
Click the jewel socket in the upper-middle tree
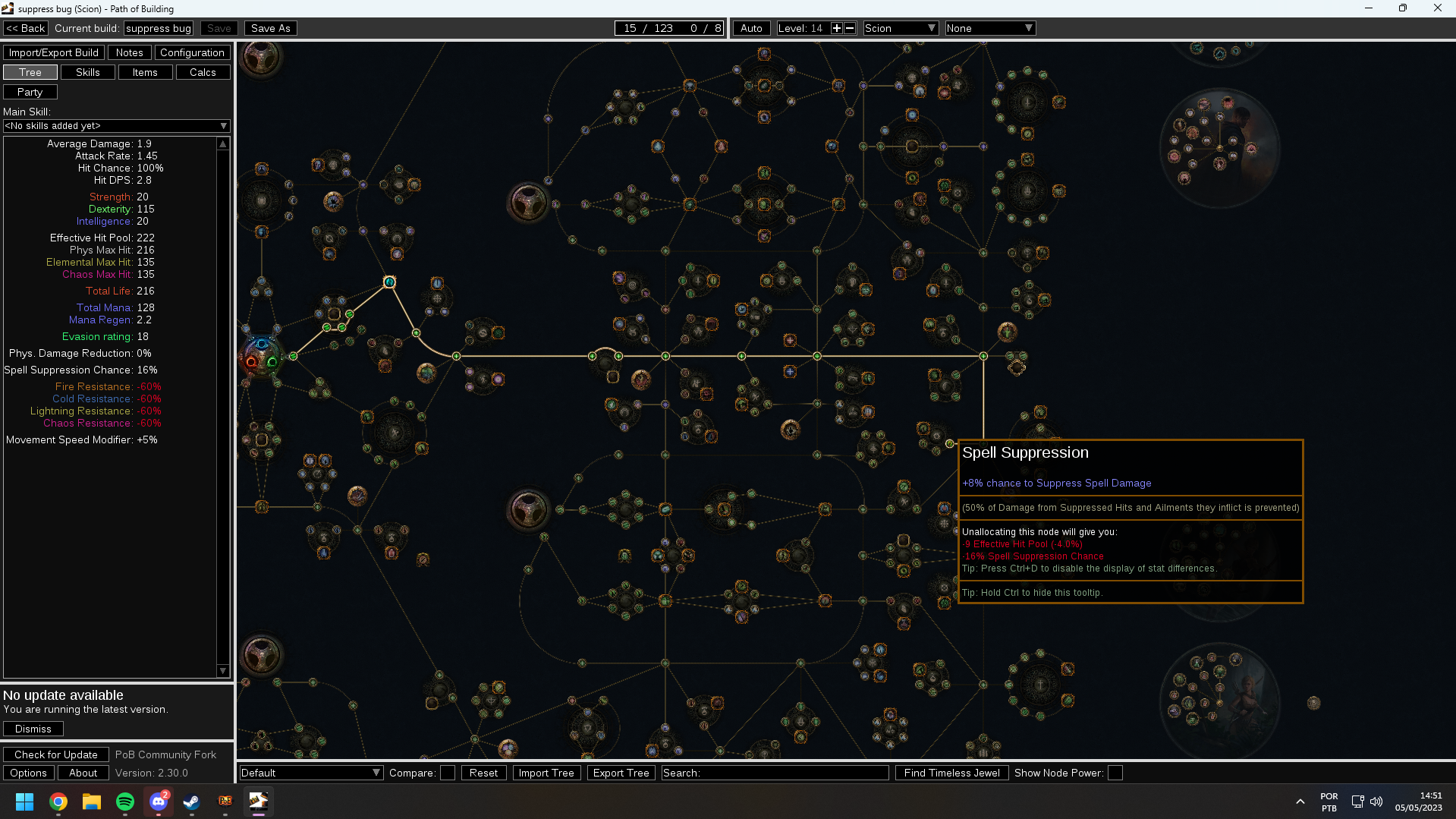(528, 203)
